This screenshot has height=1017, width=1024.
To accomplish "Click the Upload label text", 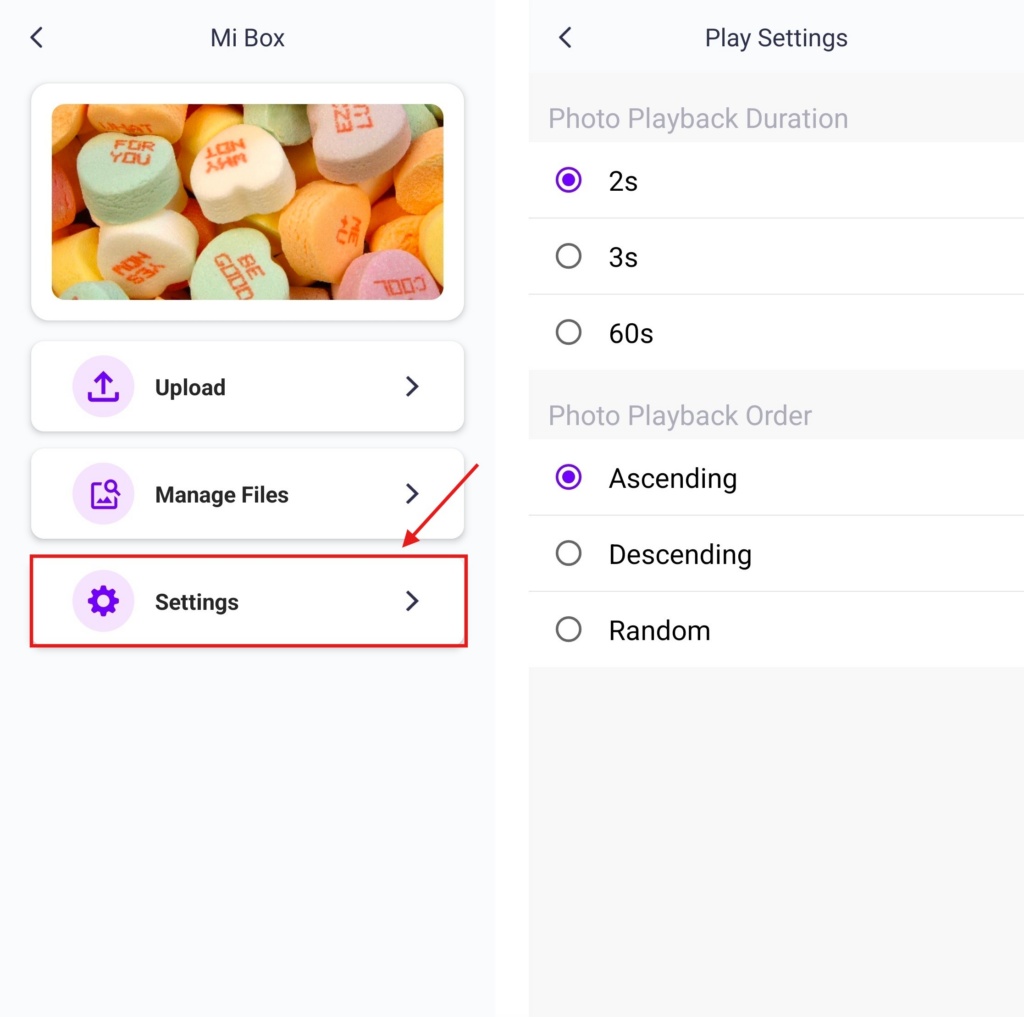I will point(190,387).
